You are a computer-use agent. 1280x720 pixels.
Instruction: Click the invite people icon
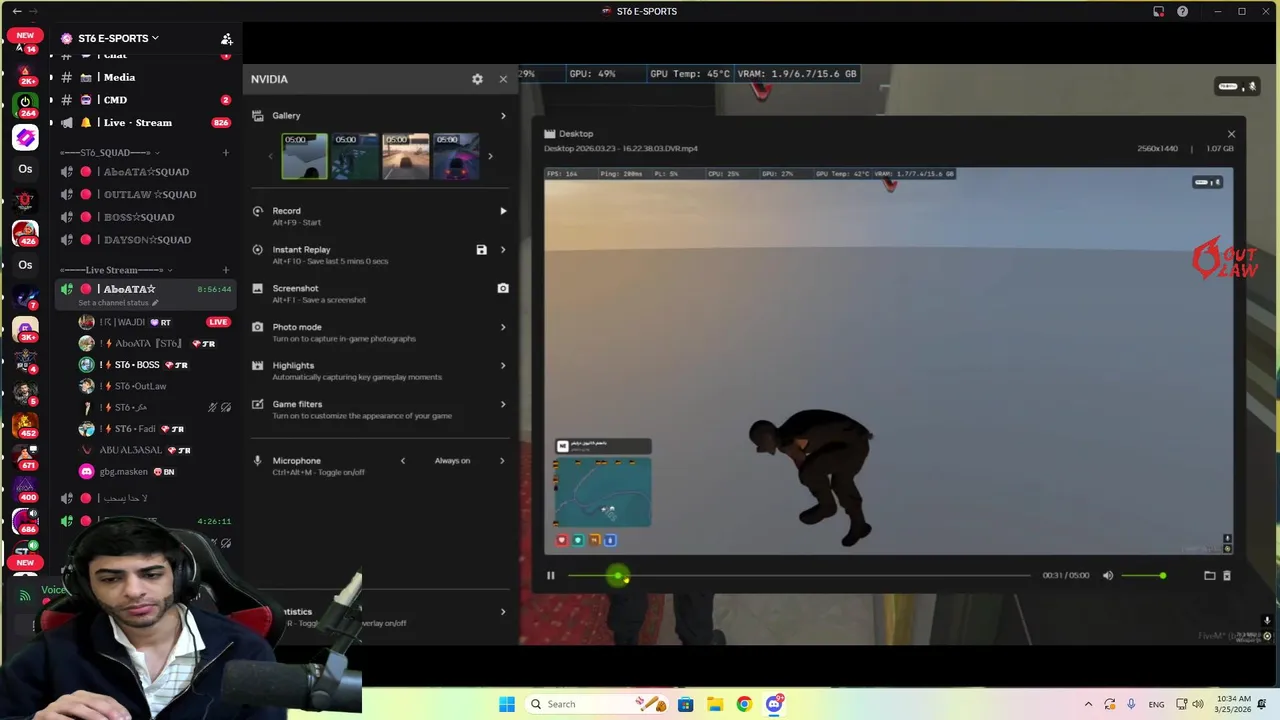227,39
